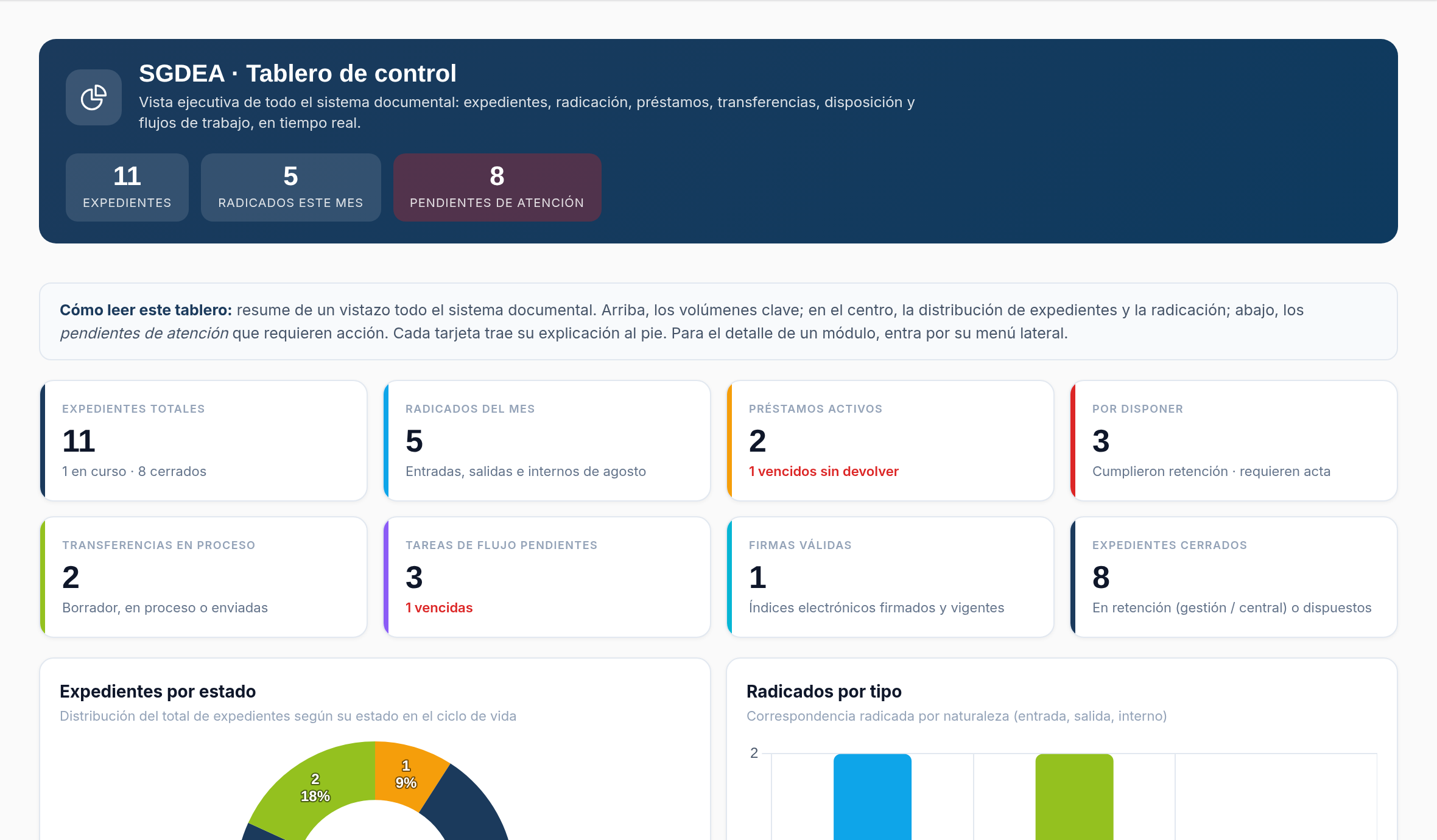Open the Pendientes de atención badge
Viewport: 1437px width, 840px height.
497,187
